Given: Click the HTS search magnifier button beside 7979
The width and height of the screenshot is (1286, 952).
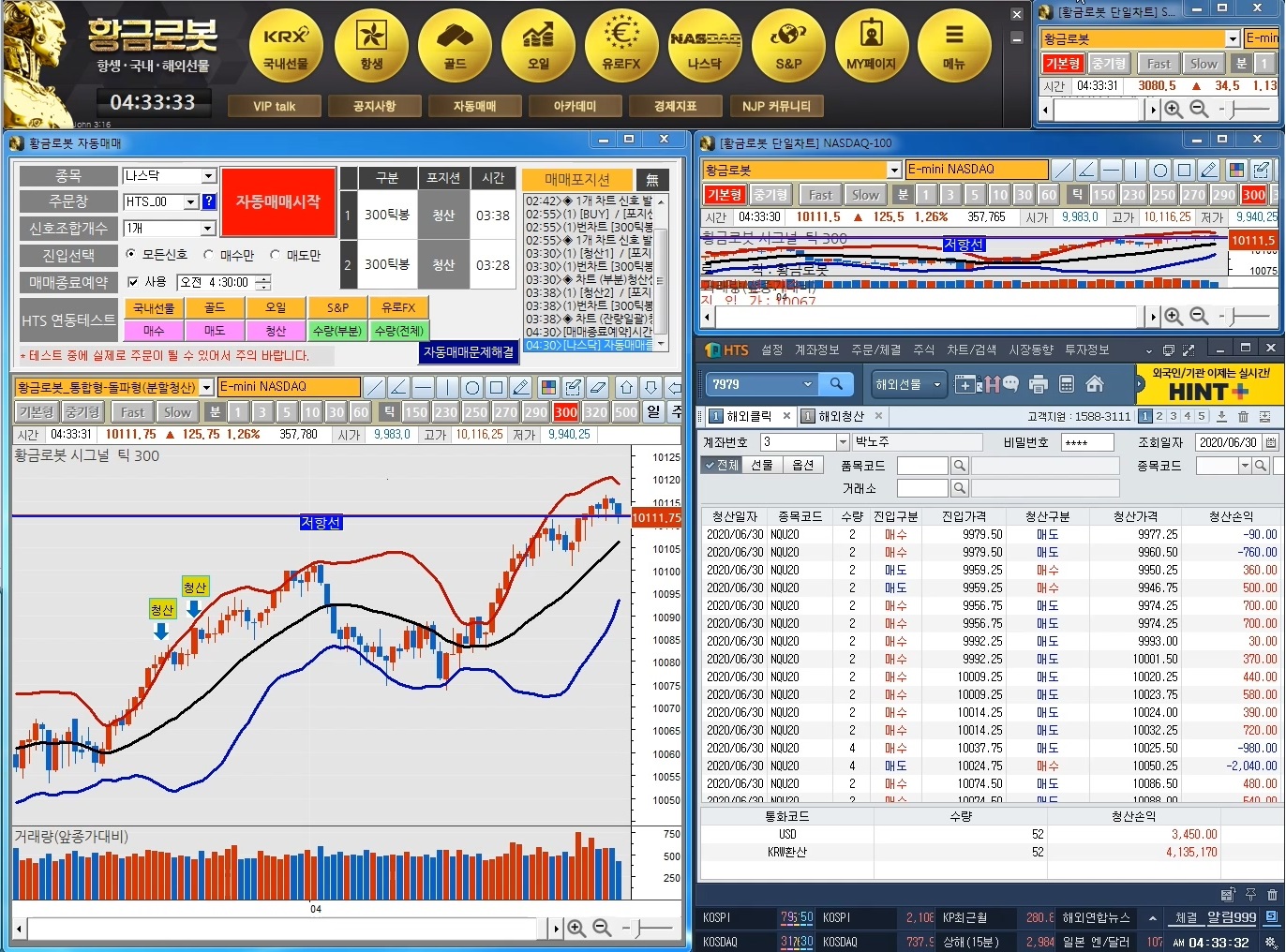Looking at the screenshot, I should [x=836, y=383].
